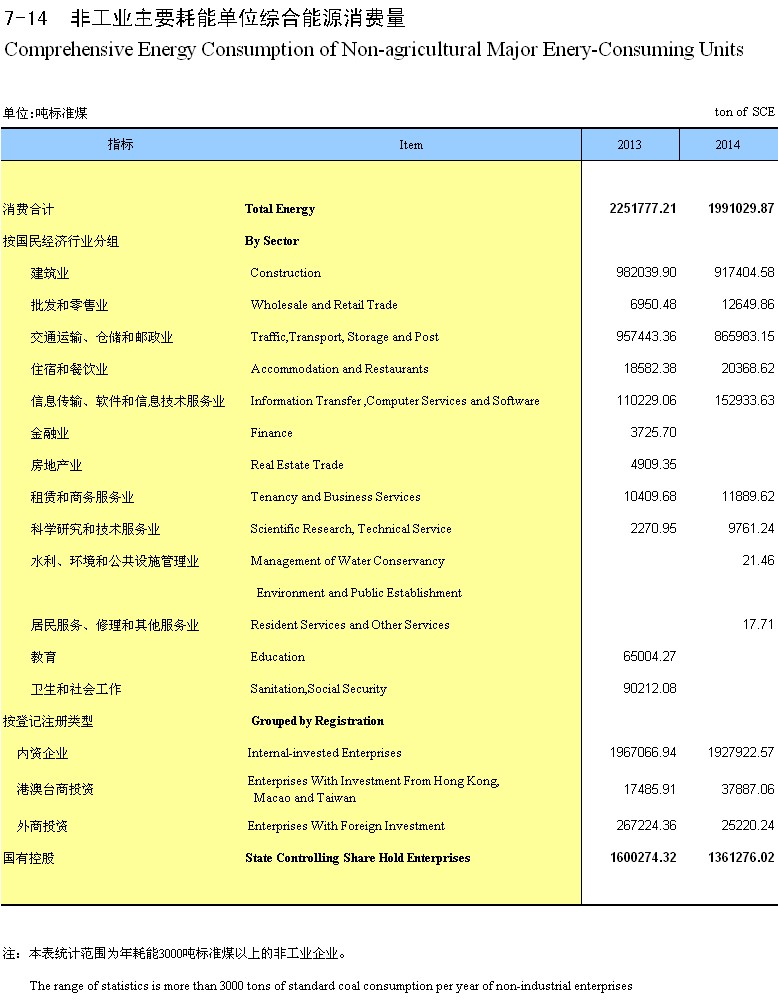Select the 'Wholesale and Retail Trade' label
This screenshot has width=778, height=1002.
point(323,305)
